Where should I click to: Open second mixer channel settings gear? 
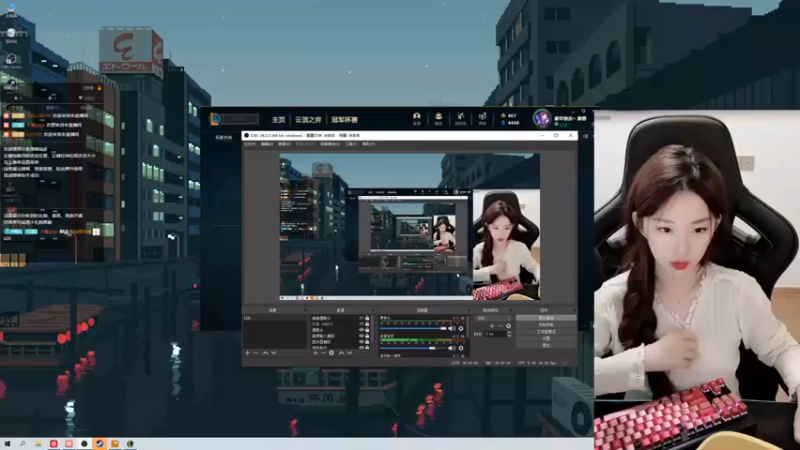coord(461,348)
